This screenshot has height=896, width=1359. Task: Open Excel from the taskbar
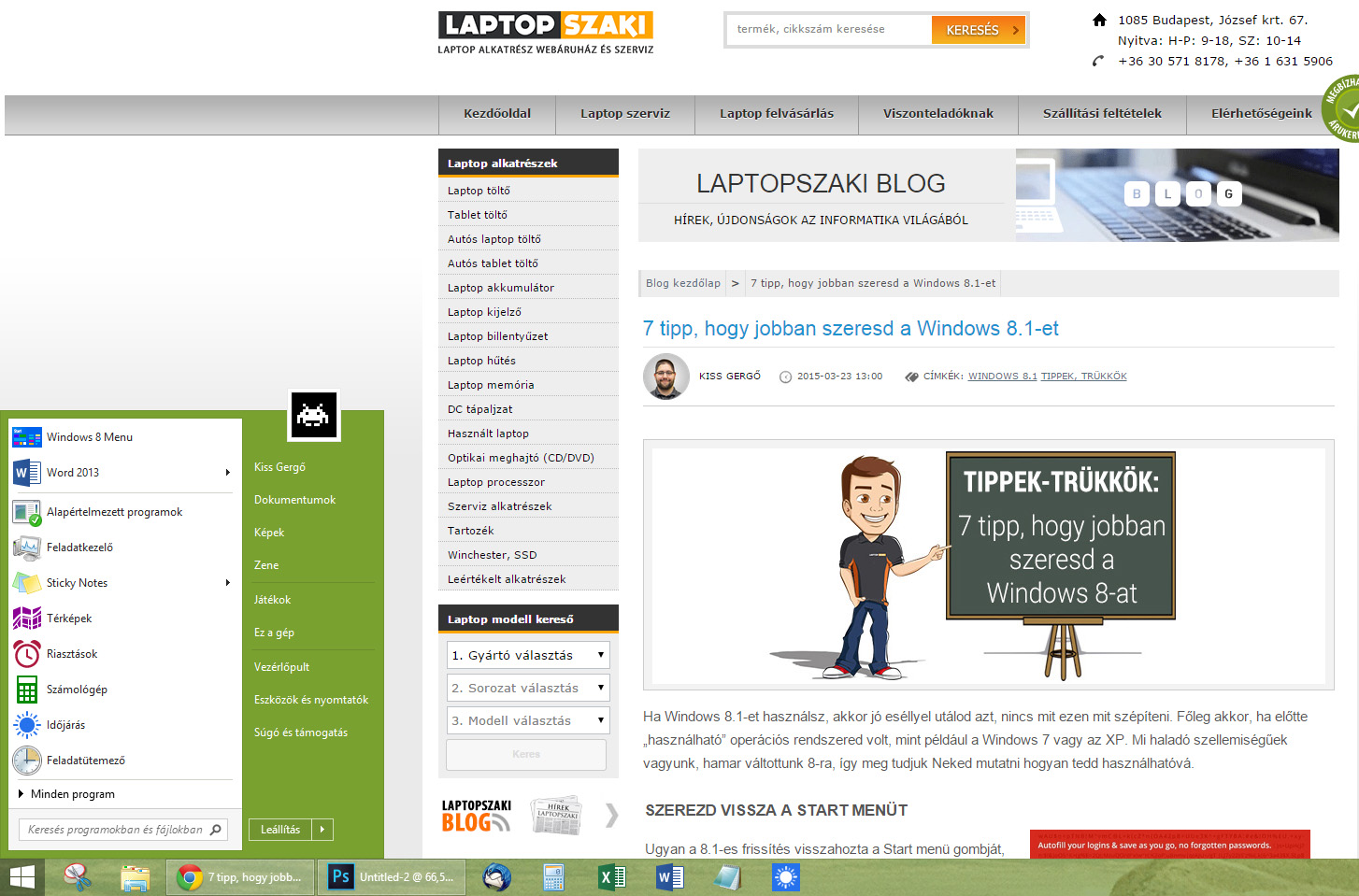(x=612, y=877)
